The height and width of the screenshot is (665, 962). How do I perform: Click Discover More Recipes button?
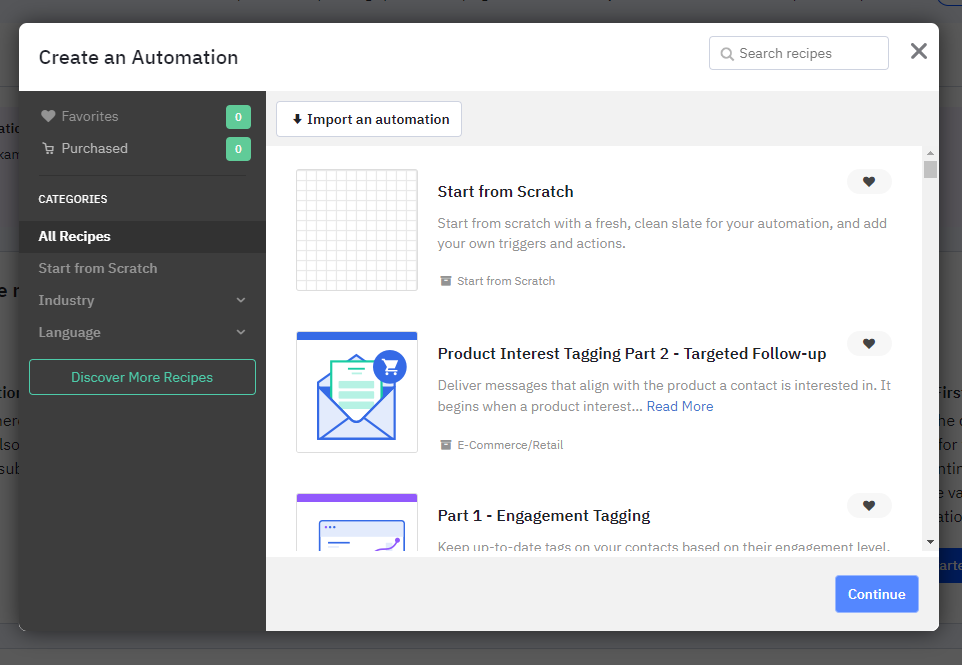coord(142,377)
